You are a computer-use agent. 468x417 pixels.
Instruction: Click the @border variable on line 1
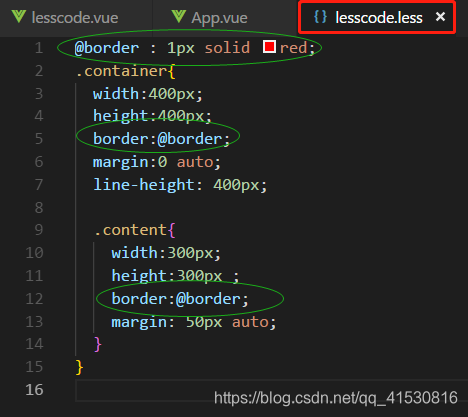tap(107, 48)
